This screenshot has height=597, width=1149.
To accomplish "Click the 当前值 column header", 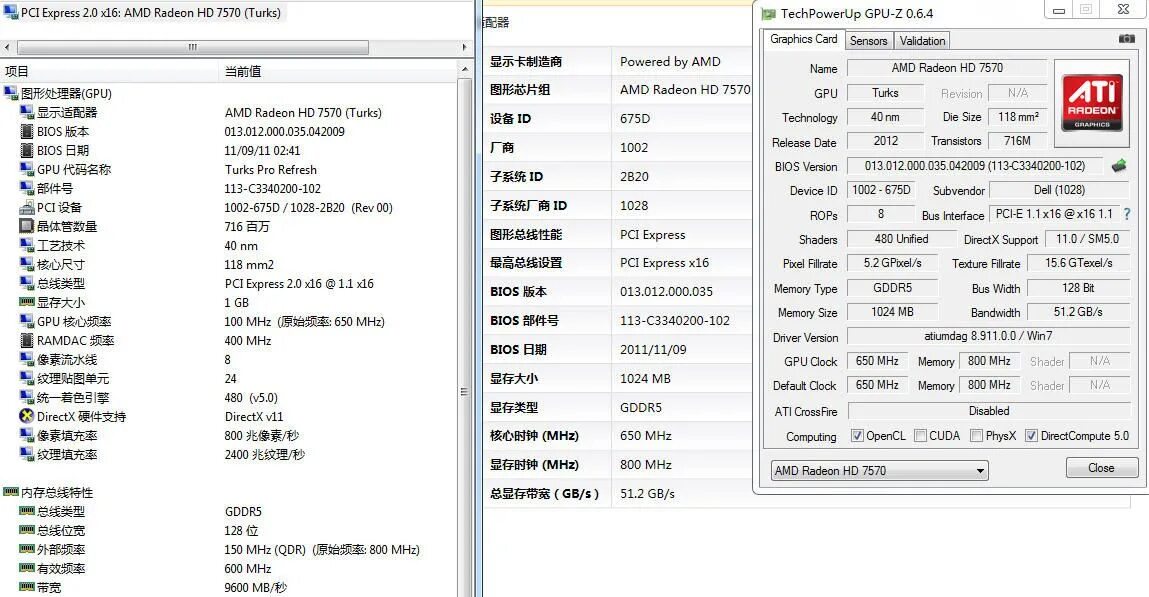I will click(x=337, y=71).
